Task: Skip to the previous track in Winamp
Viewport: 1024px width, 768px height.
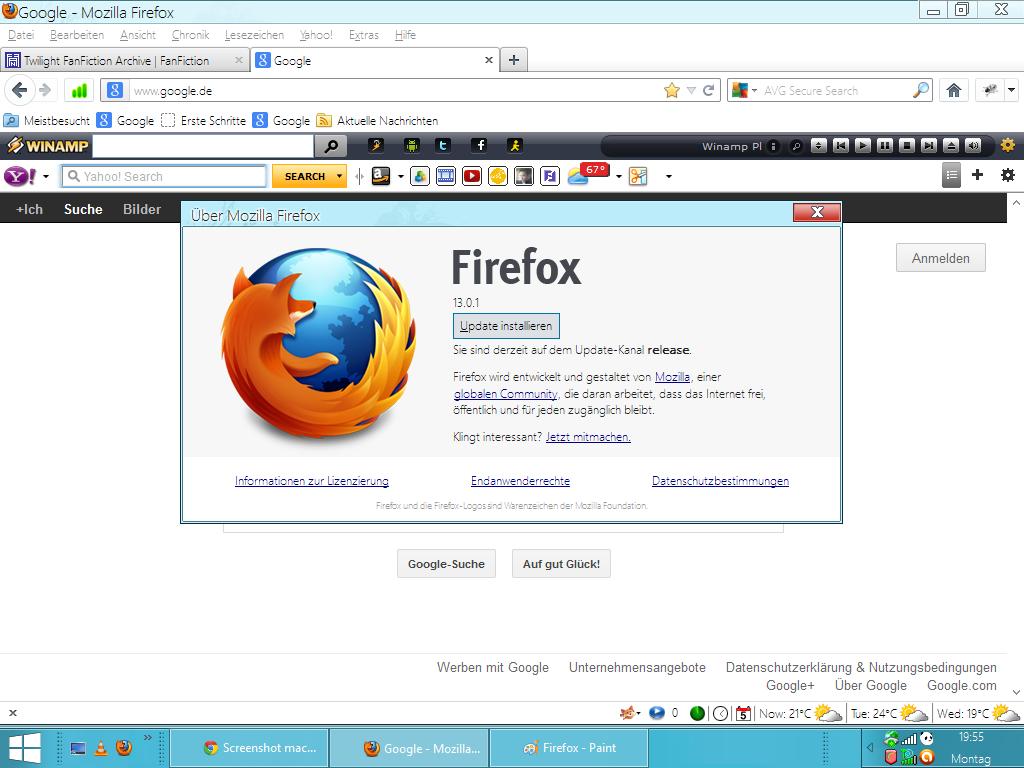Action: [x=840, y=146]
